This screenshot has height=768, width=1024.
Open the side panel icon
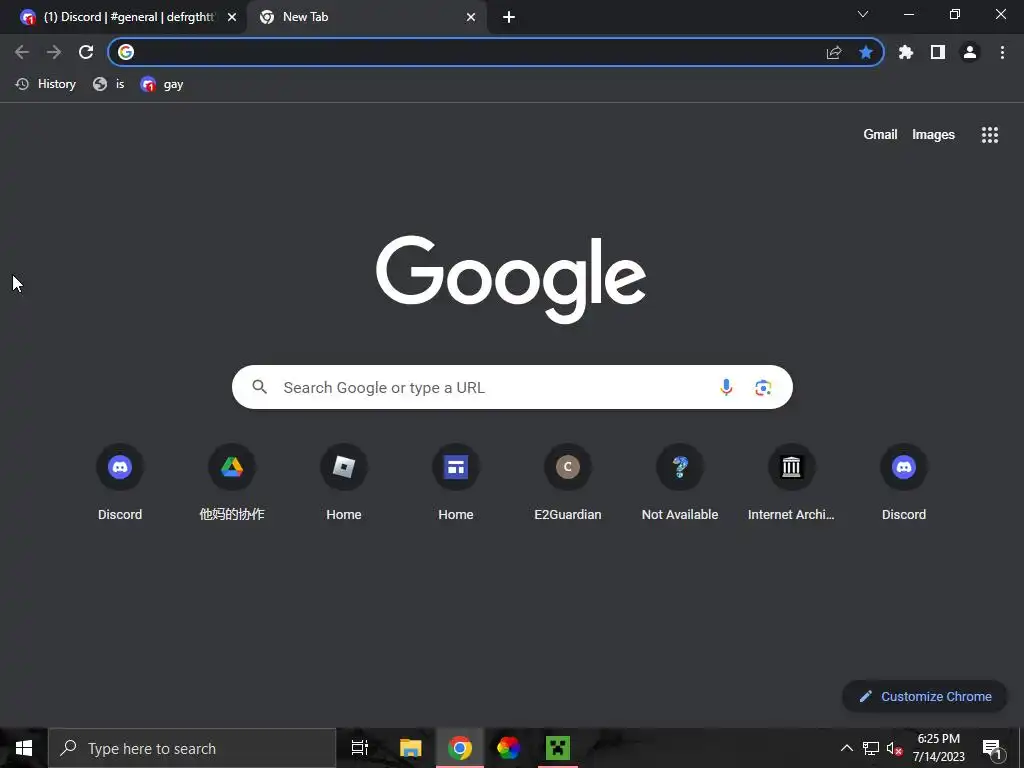tap(938, 52)
